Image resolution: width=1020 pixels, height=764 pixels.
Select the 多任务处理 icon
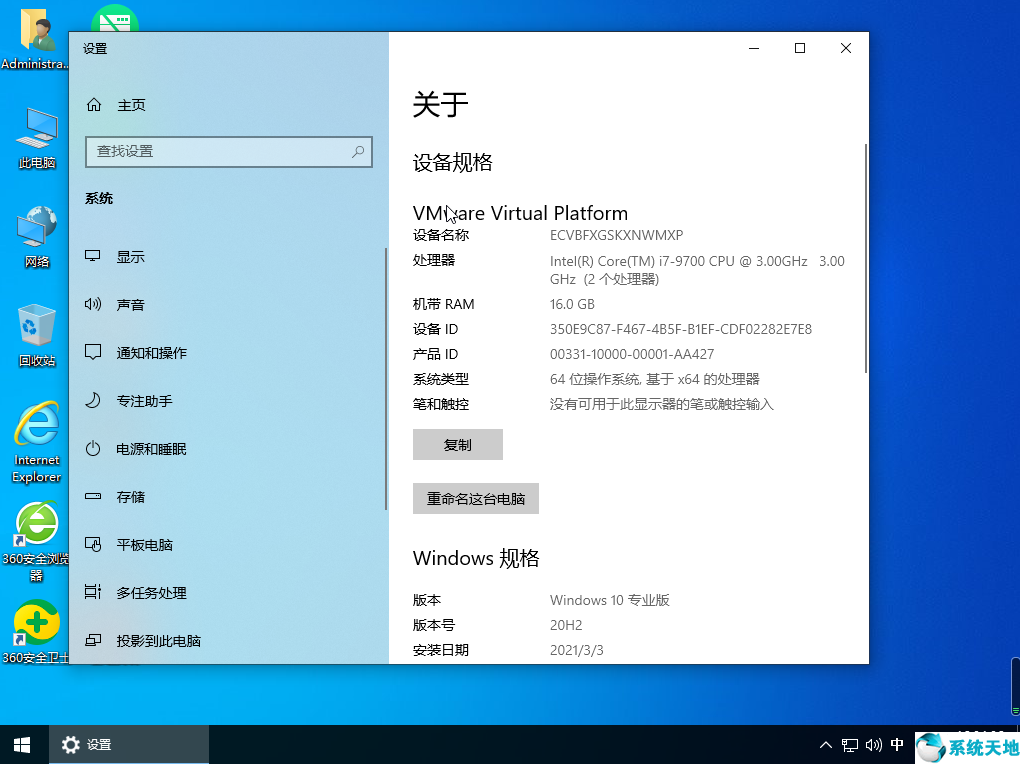coord(93,592)
